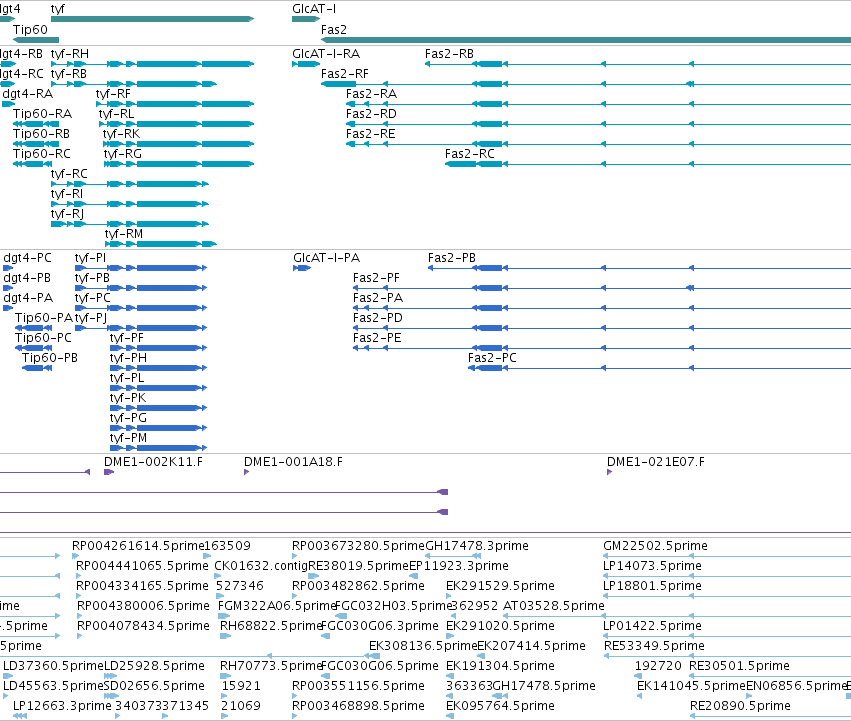Select the Fas2 gene bar

click(586, 40)
